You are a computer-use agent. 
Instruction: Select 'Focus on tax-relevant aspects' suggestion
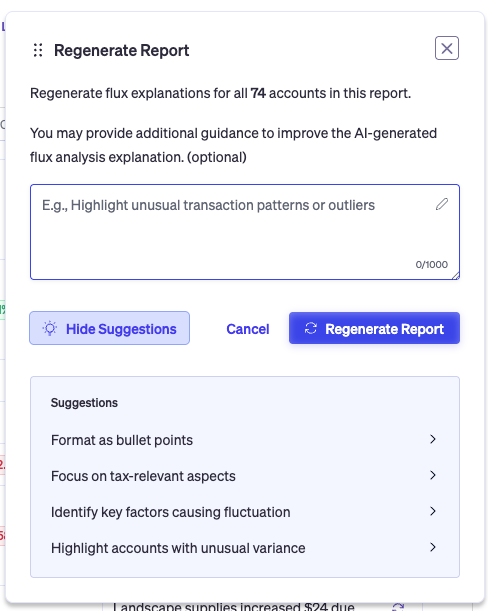click(x=244, y=476)
